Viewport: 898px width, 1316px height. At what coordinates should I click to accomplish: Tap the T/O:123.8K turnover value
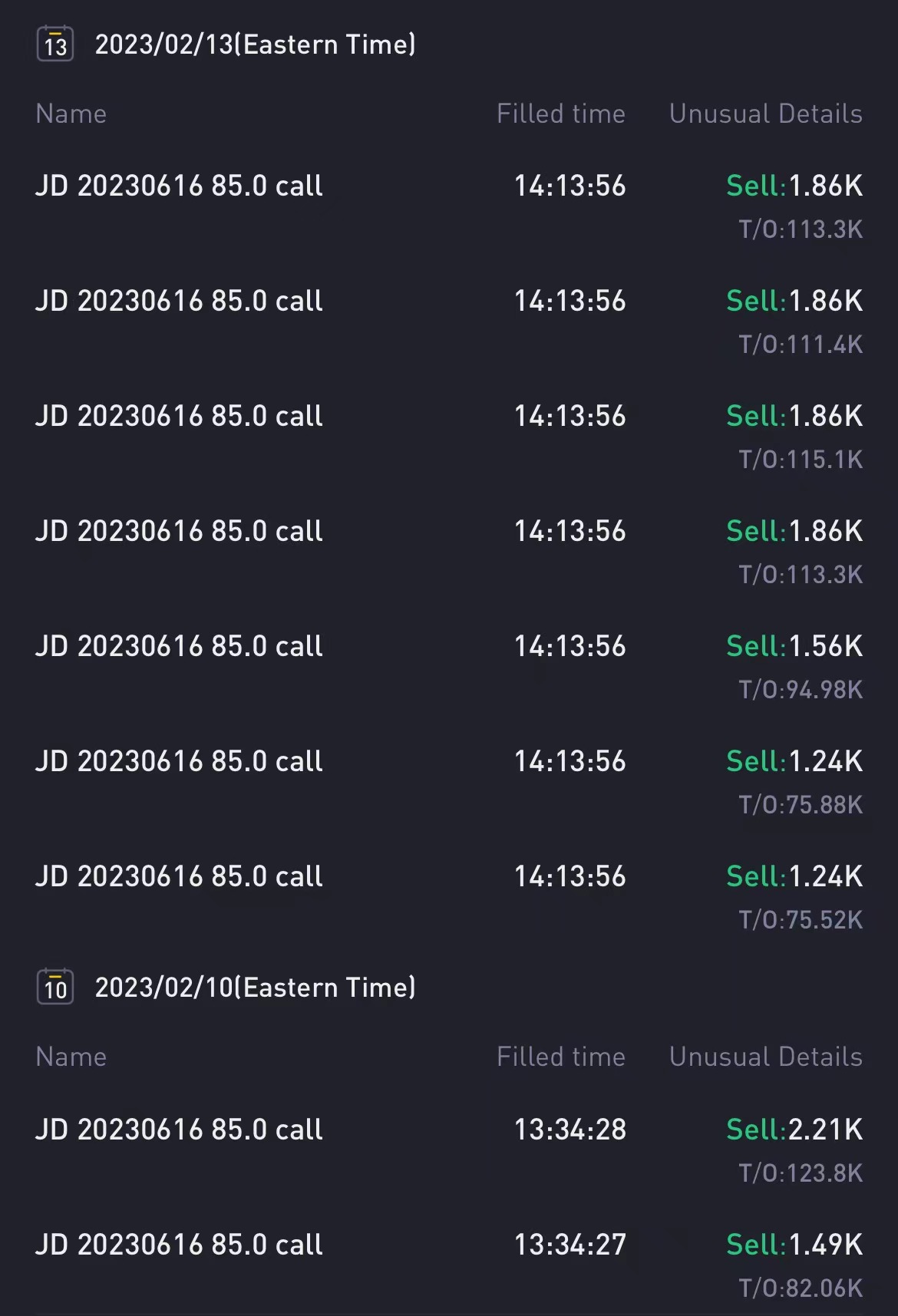point(801,1173)
